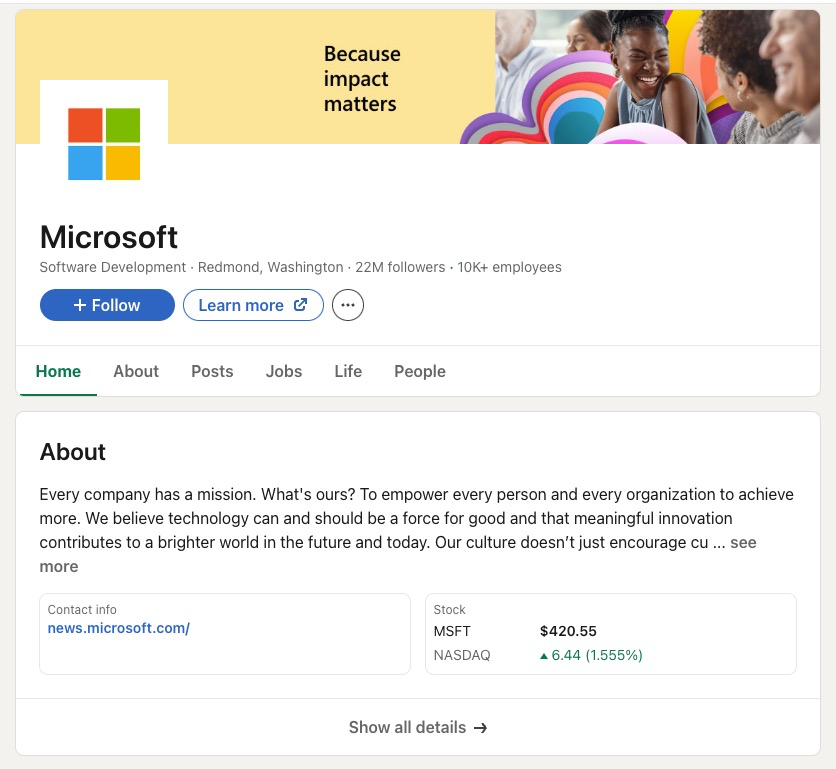The width and height of the screenshot is (836, 769).
Task: Click the plus icon inside Follow button
Action: pos(79,305)
